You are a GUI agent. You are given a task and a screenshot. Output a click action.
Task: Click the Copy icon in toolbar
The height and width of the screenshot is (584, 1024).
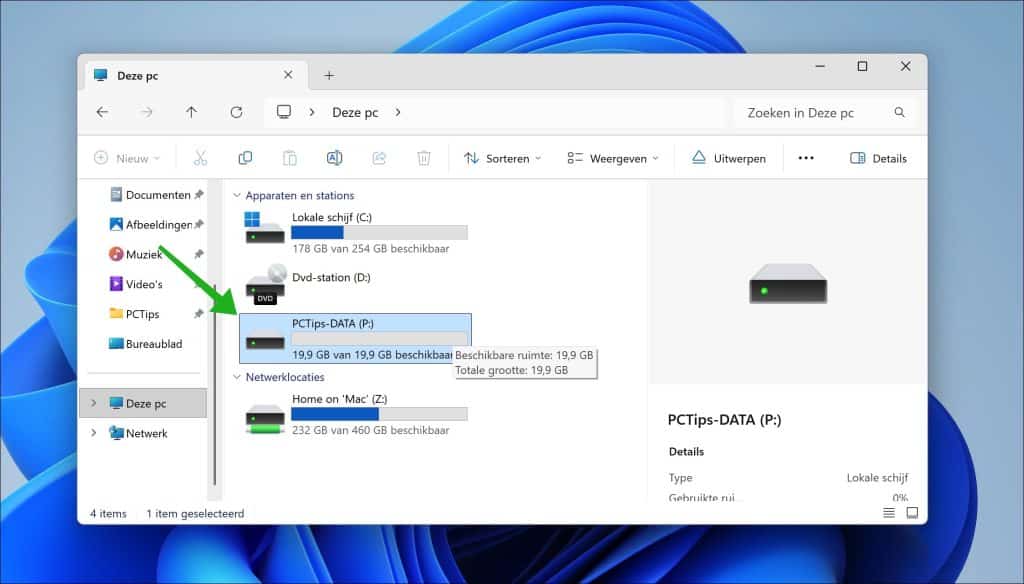click(245, 158)
